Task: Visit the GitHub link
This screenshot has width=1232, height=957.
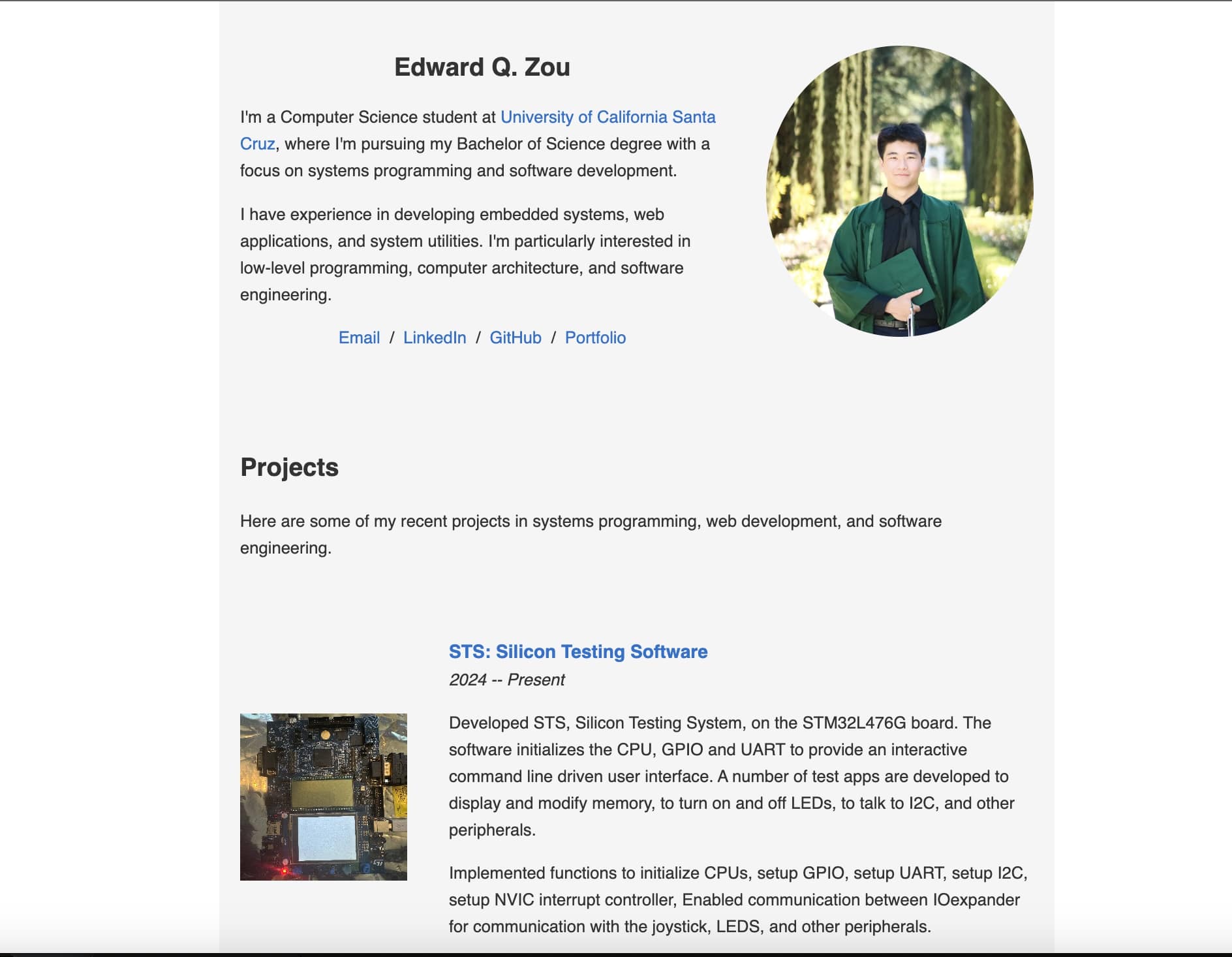Action: pyautogui.click(x=516, y=337)
